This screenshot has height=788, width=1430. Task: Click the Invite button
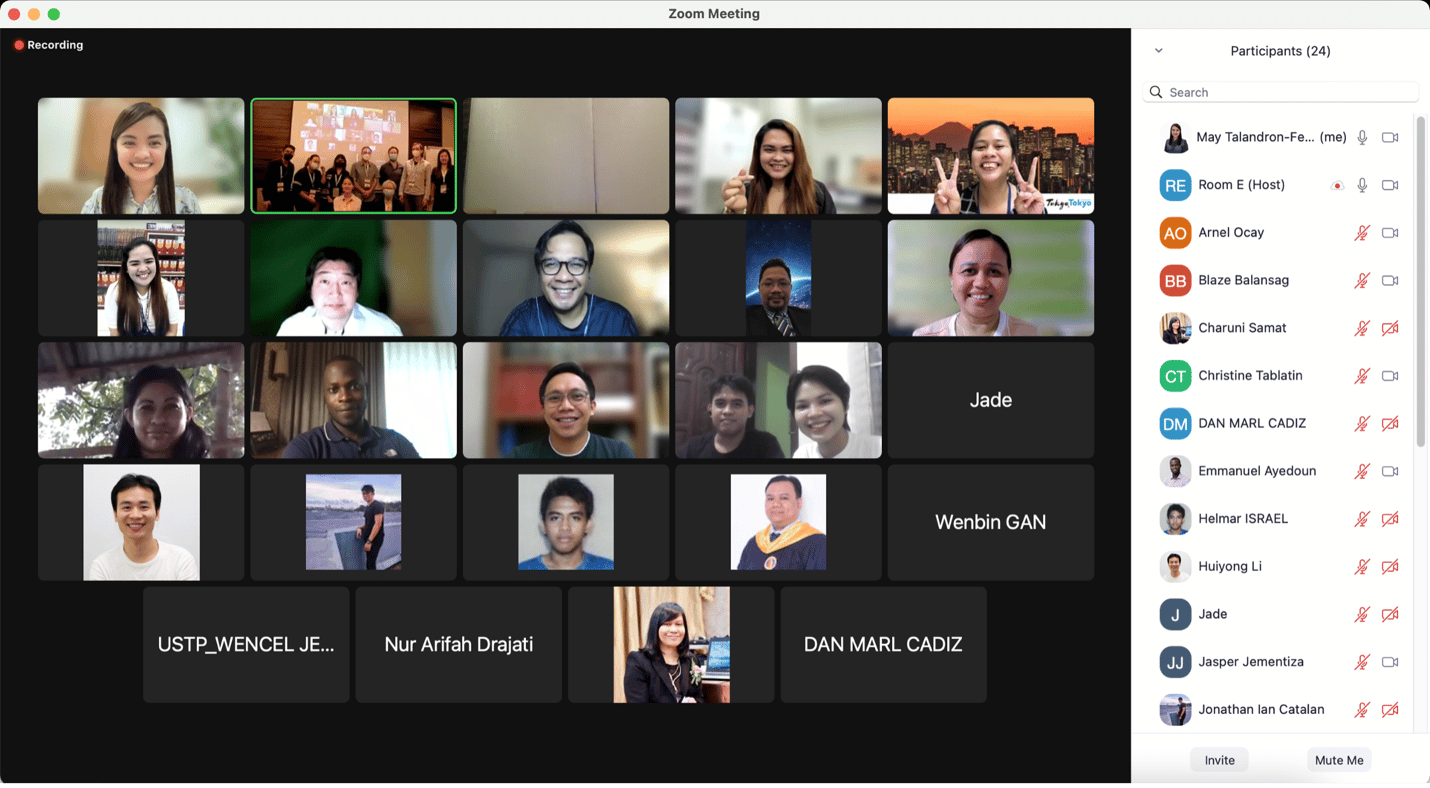pos(1219,760)
